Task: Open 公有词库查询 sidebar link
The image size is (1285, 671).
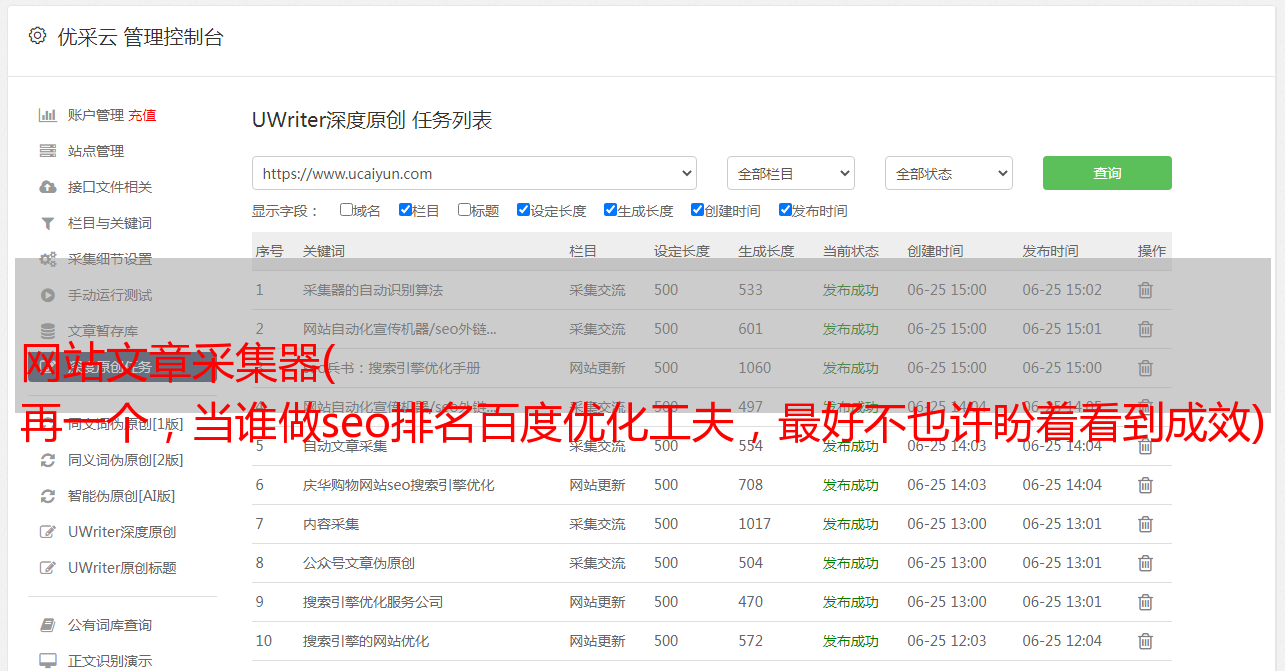Action: pos(110,625)
